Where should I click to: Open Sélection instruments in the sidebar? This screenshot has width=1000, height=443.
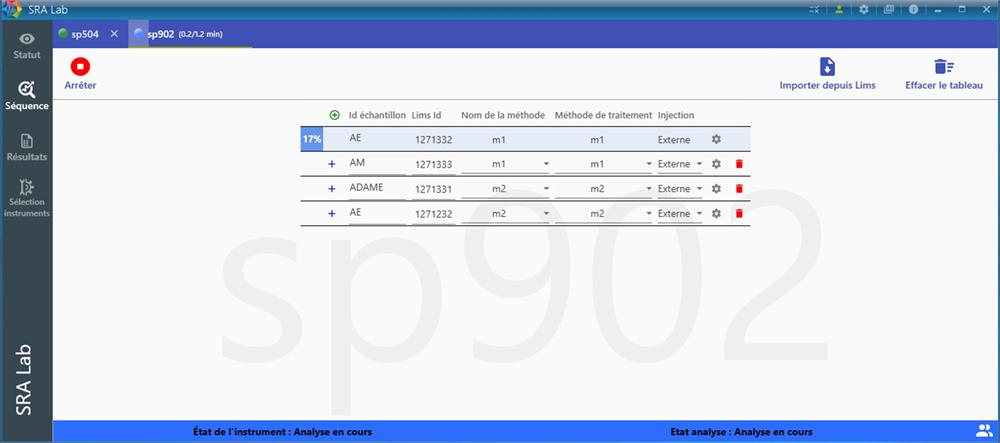(27, 198)
